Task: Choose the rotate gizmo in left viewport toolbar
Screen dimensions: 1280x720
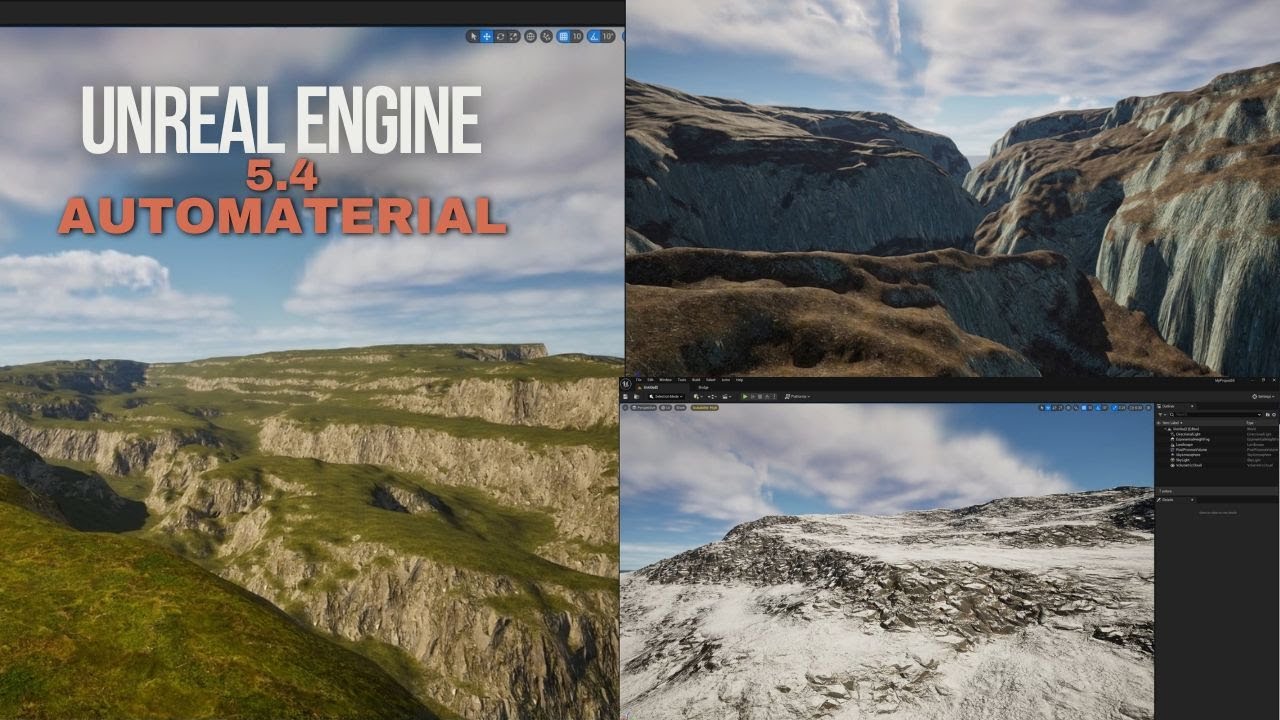Action: (x=500, y=36)
